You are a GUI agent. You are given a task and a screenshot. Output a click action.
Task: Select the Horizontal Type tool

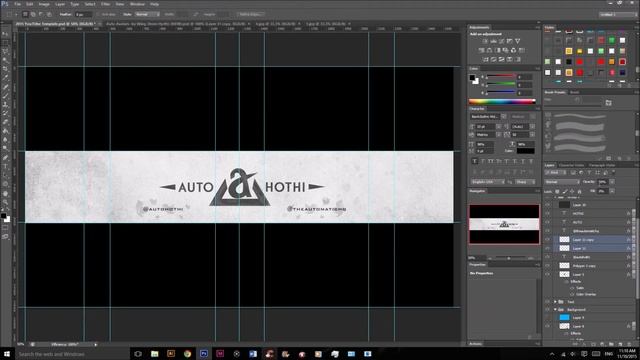[5, 167]
